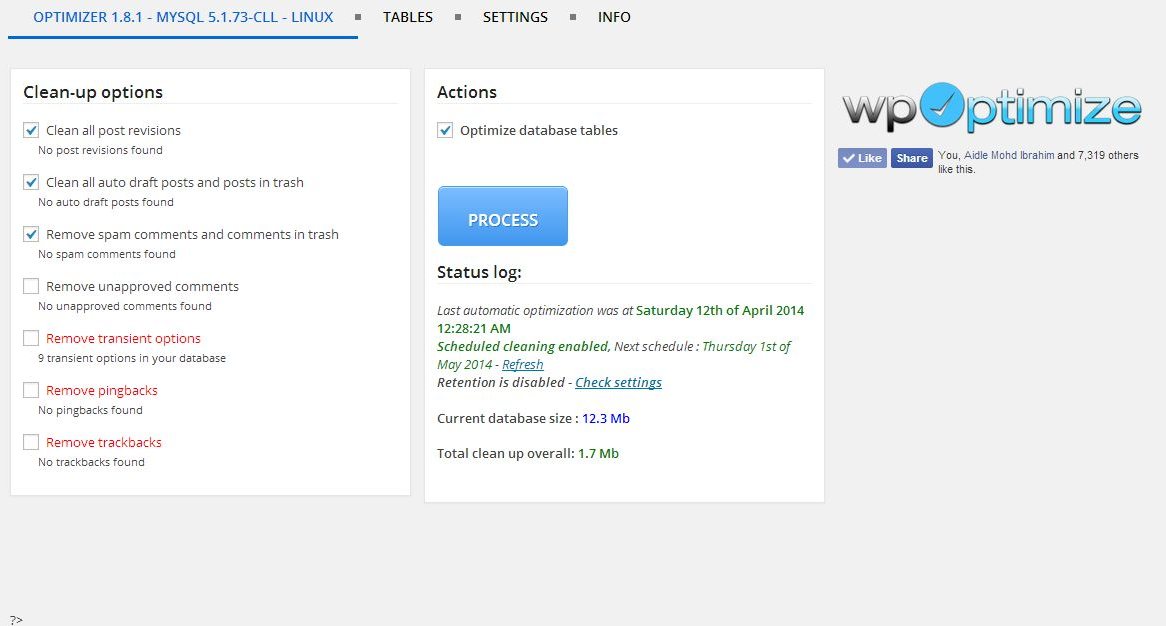Uncheck Clean all post revisions

coord(30,130)
